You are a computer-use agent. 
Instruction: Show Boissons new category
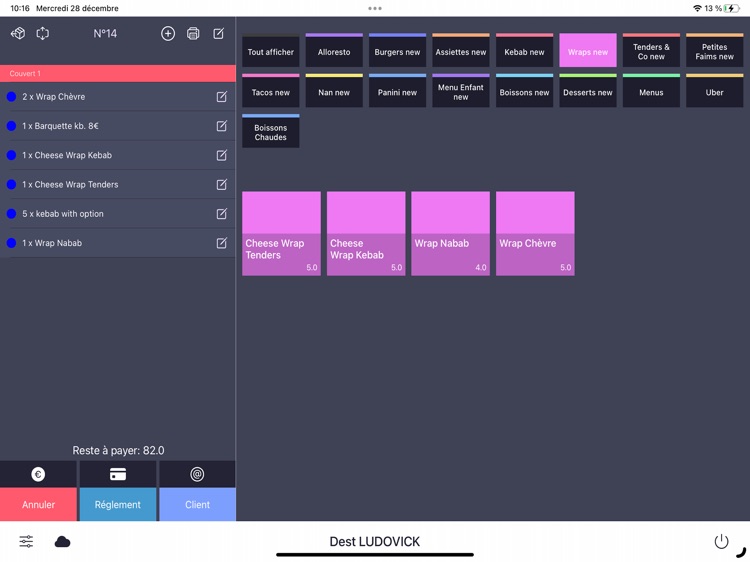click(x=524, y=90)
